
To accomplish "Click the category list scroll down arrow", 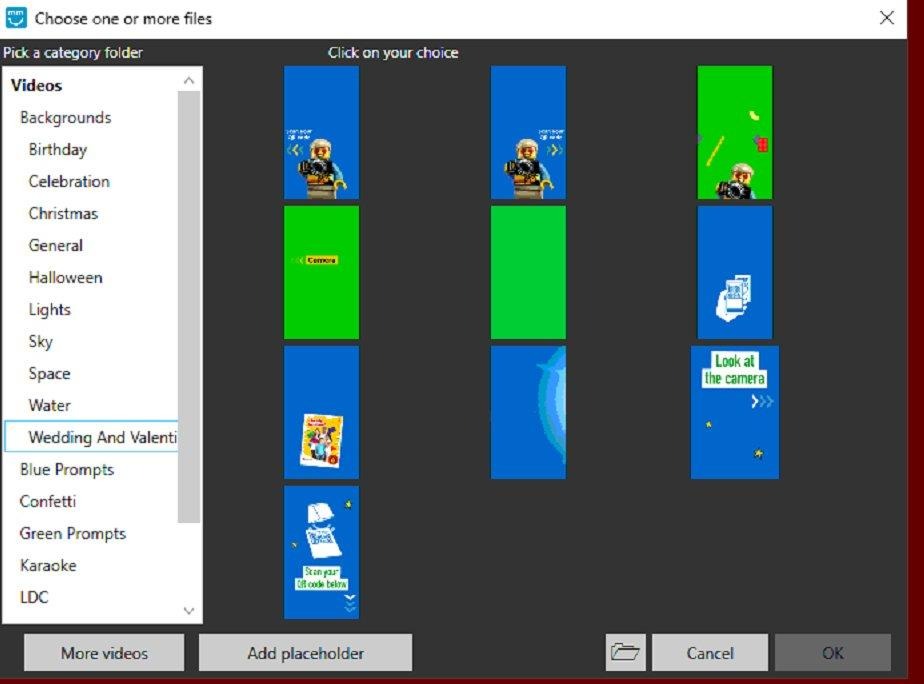I will click(x=189, y=611).
